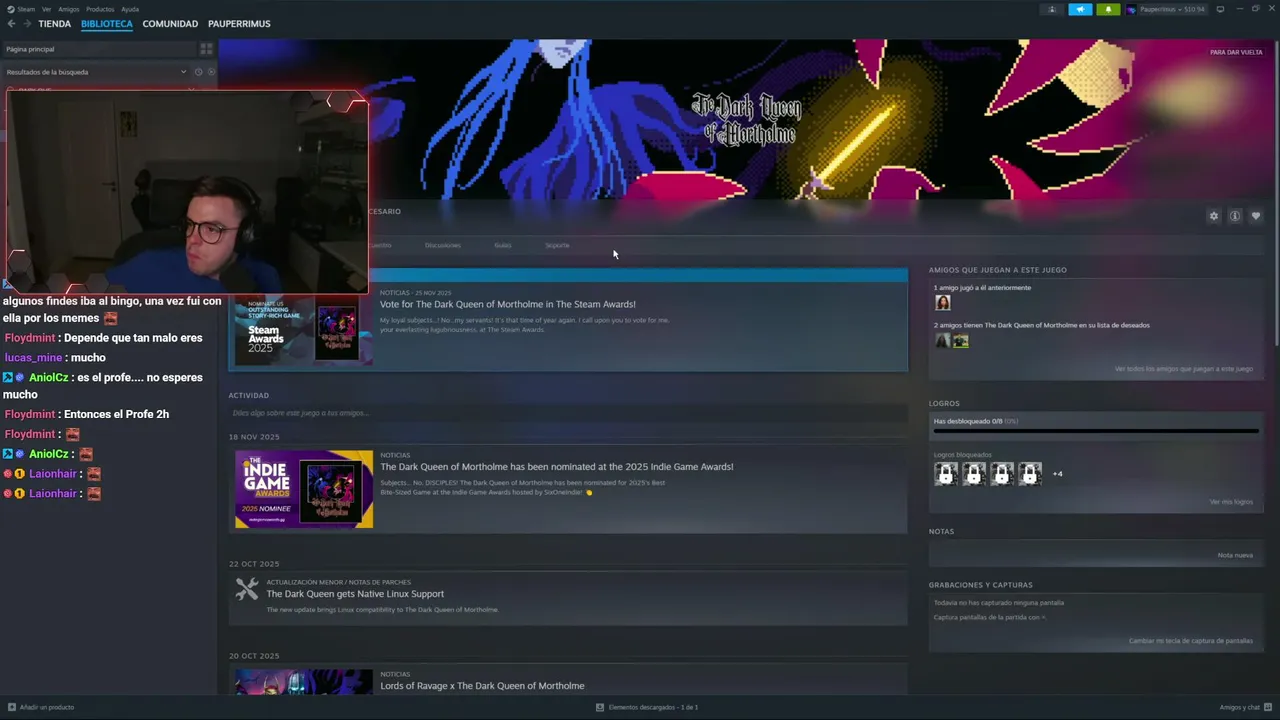Click the first locked achievement icon
Screen dimensions: 1280x720
(x=946, y=474)
